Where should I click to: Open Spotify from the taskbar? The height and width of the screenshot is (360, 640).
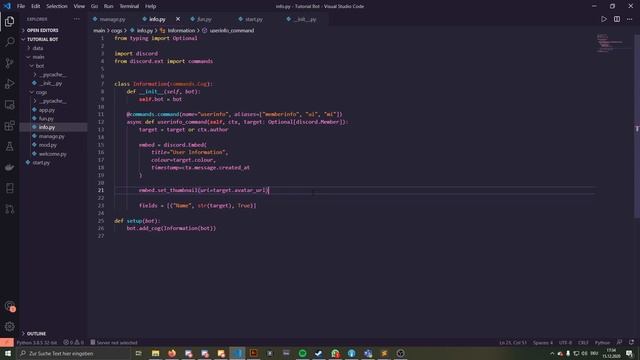[x=302, y=353]
